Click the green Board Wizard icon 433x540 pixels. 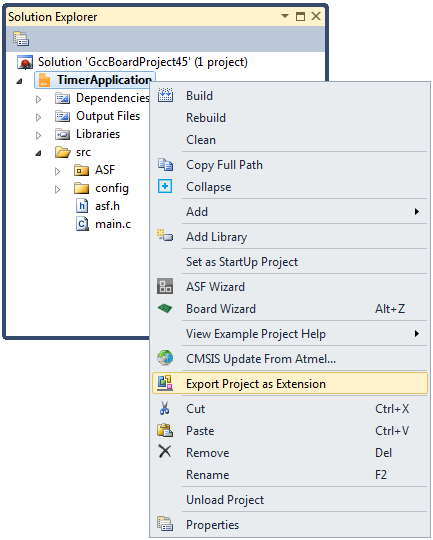point(165,308)
